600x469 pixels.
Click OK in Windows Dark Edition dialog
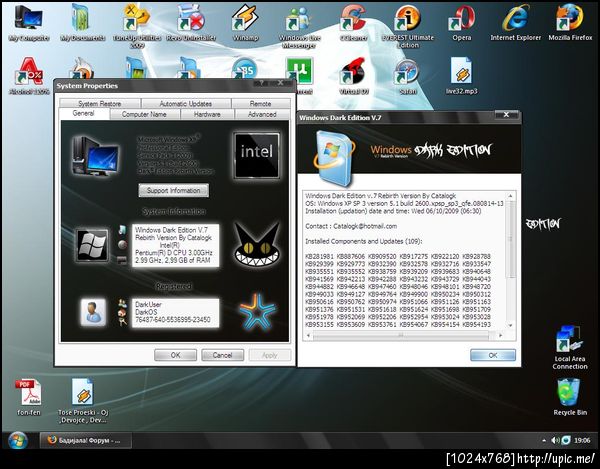pos(493,355)
